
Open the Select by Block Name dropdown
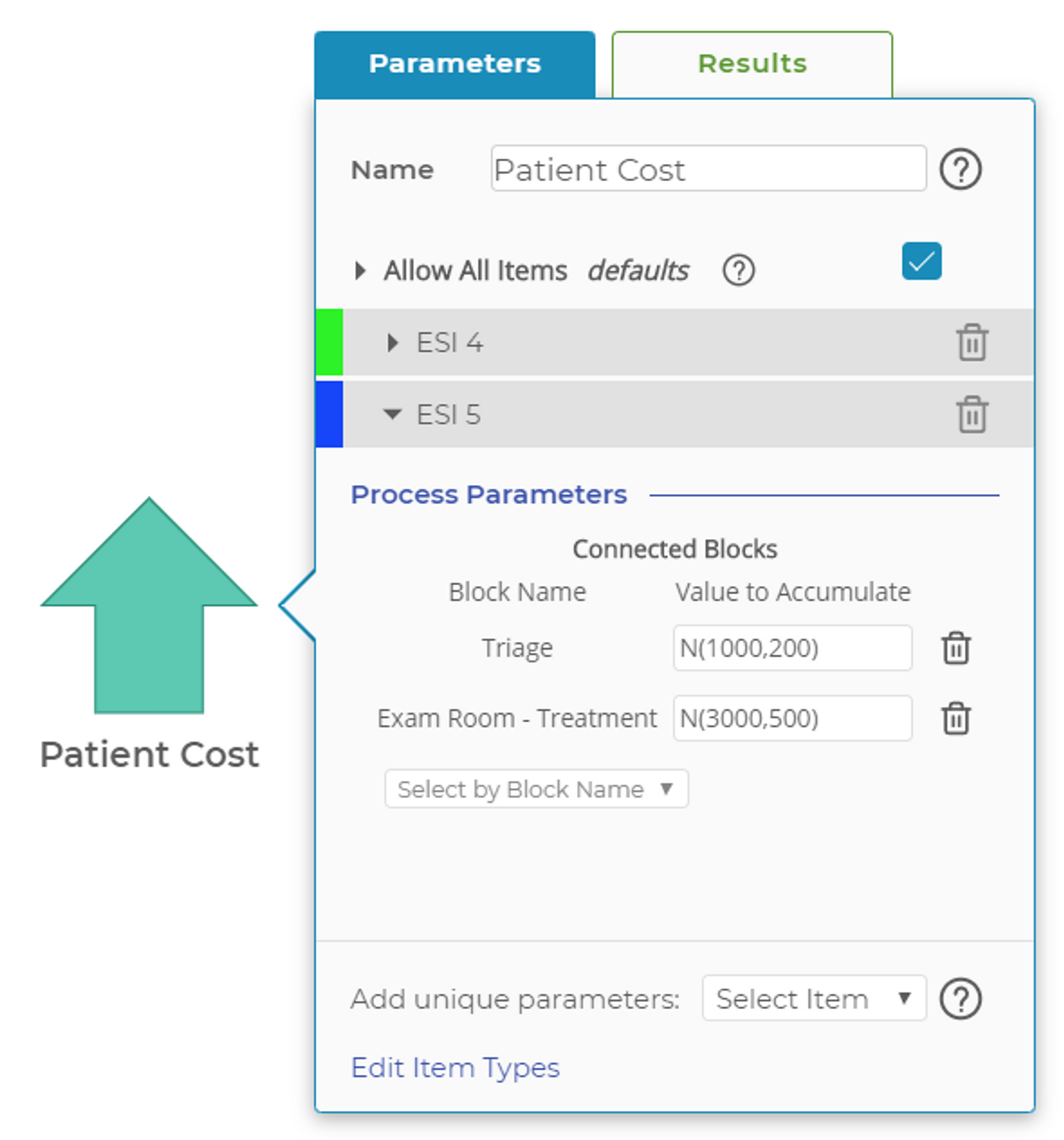coord(536,789)
